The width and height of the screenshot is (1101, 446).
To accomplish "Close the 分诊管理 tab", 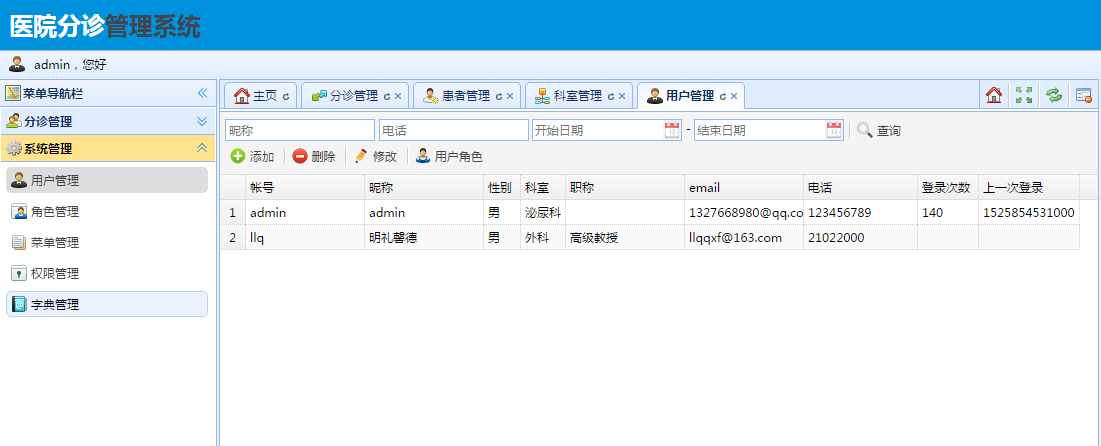I will (x=398, y=96).
